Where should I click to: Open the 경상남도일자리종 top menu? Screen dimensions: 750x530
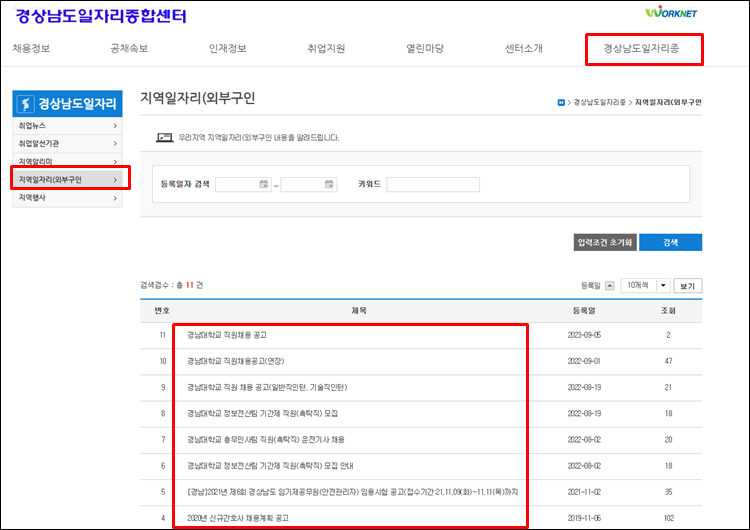(x=643, y=48)
